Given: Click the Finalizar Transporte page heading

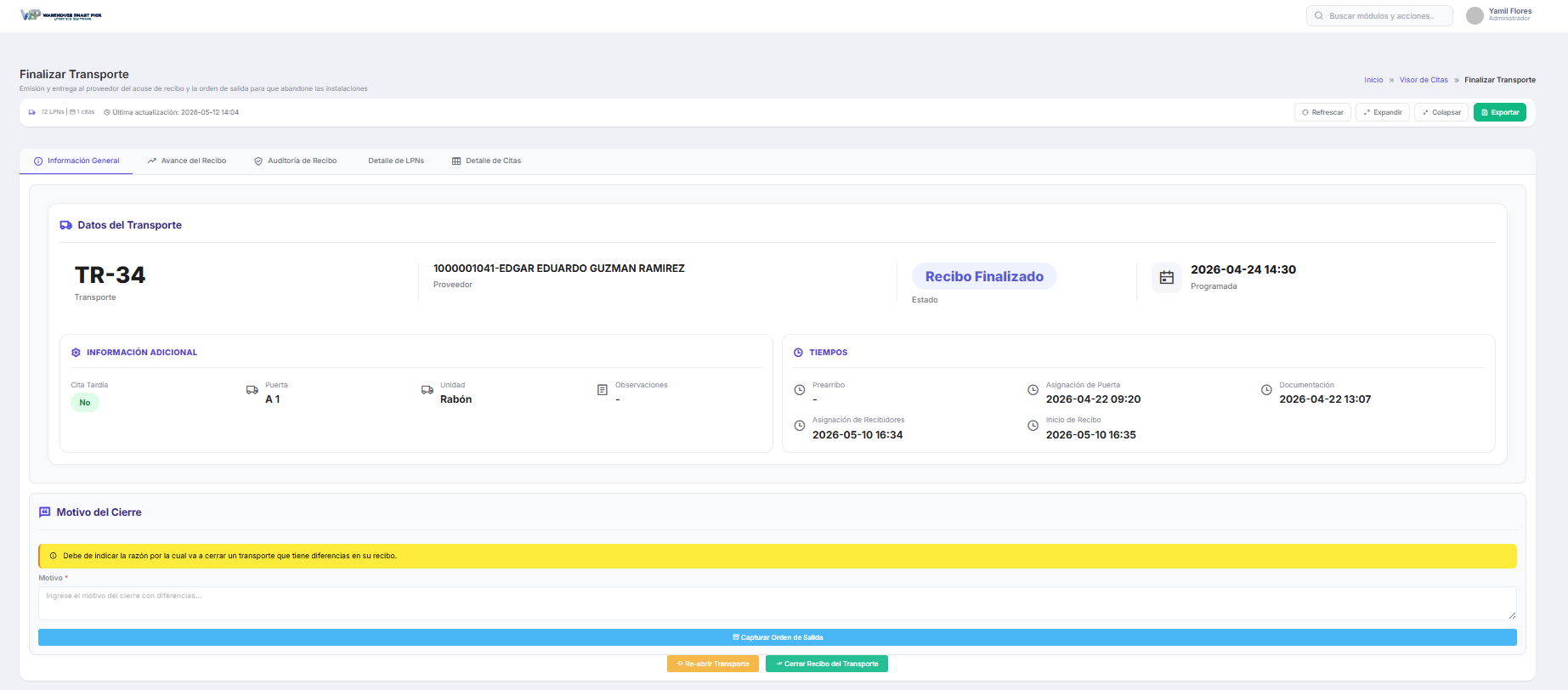Looking at the screenshot, I should pyautogui.click(x=74, y=74).
